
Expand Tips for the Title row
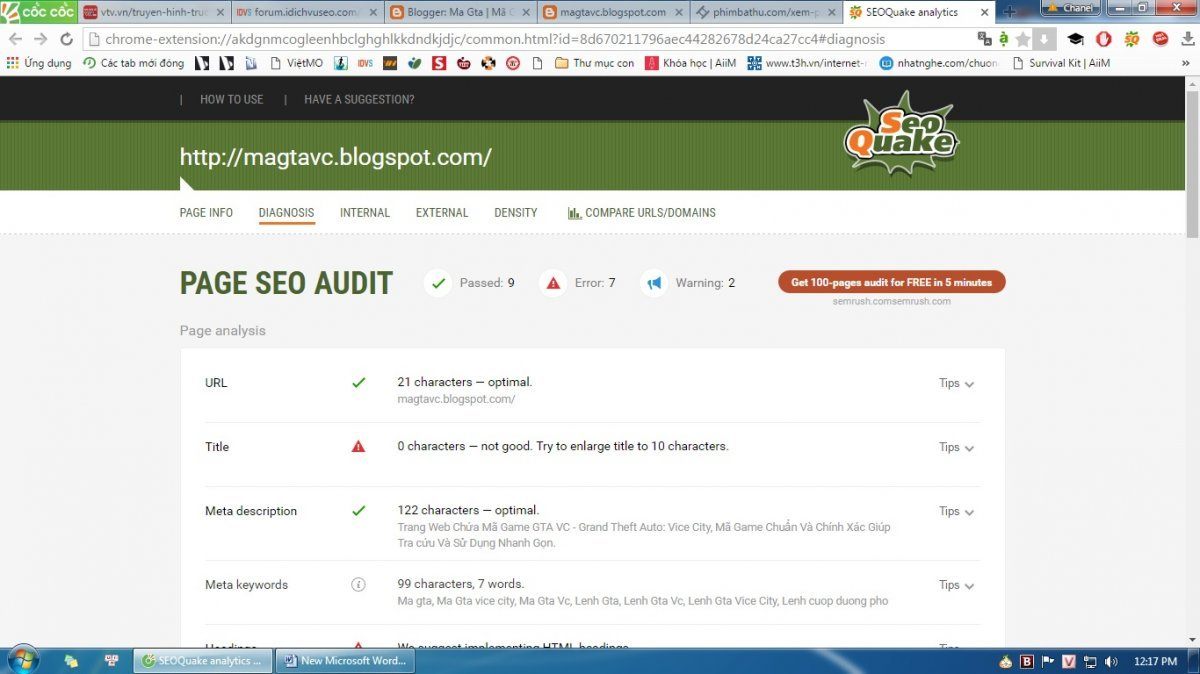coord(956,447)
